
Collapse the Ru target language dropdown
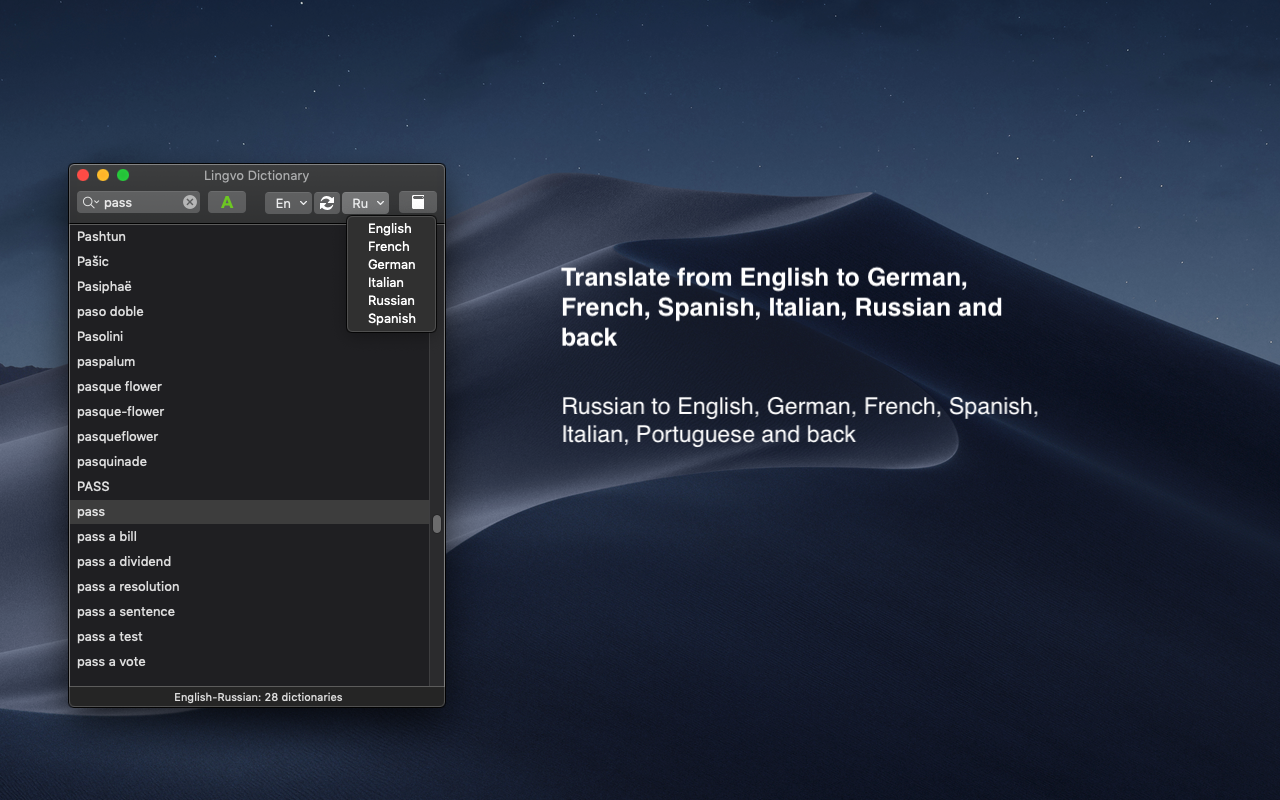tap(365, 203)
